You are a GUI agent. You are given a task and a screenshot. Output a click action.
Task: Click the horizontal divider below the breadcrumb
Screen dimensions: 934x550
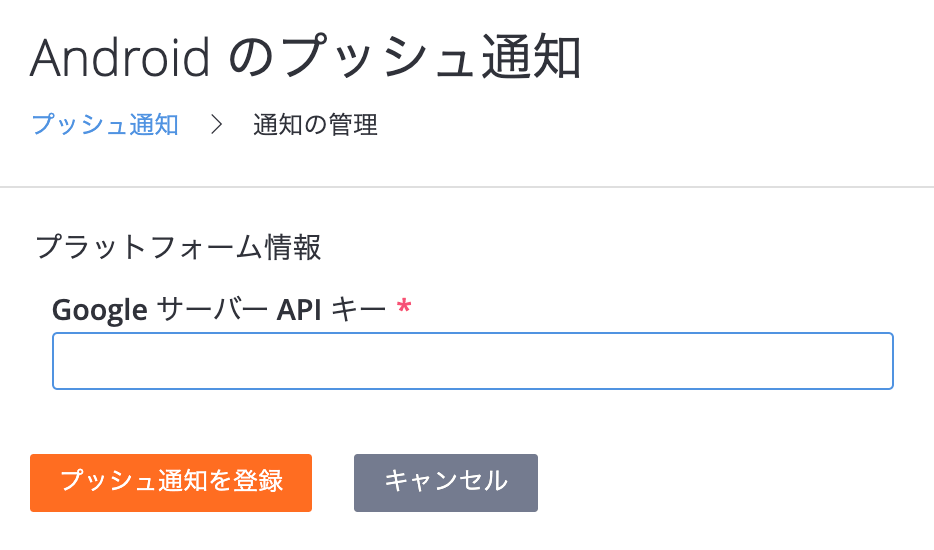tap(467, 187)
